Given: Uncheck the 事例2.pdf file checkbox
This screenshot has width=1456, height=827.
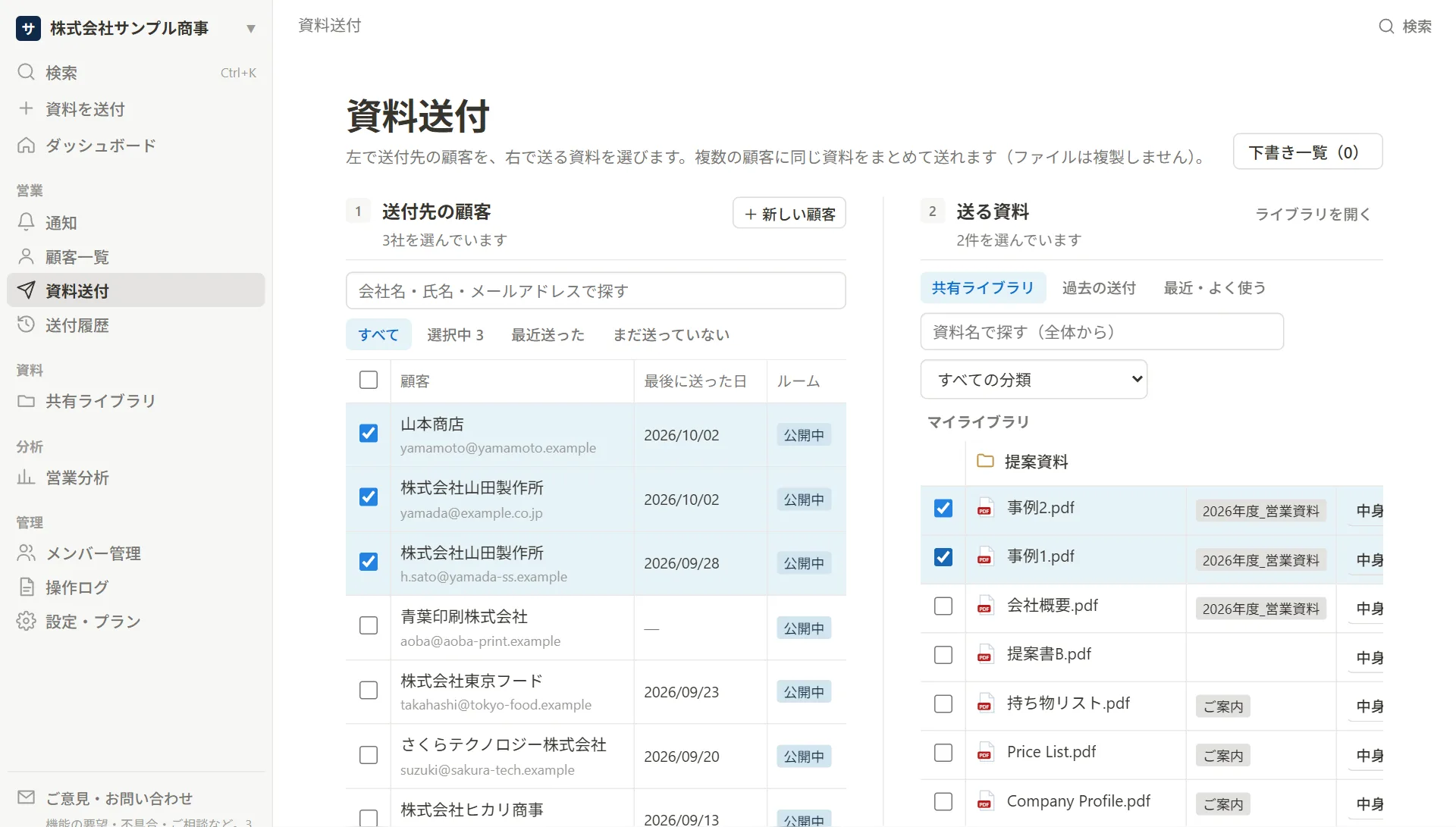Looking at the screenshot, I should [943, 508].
